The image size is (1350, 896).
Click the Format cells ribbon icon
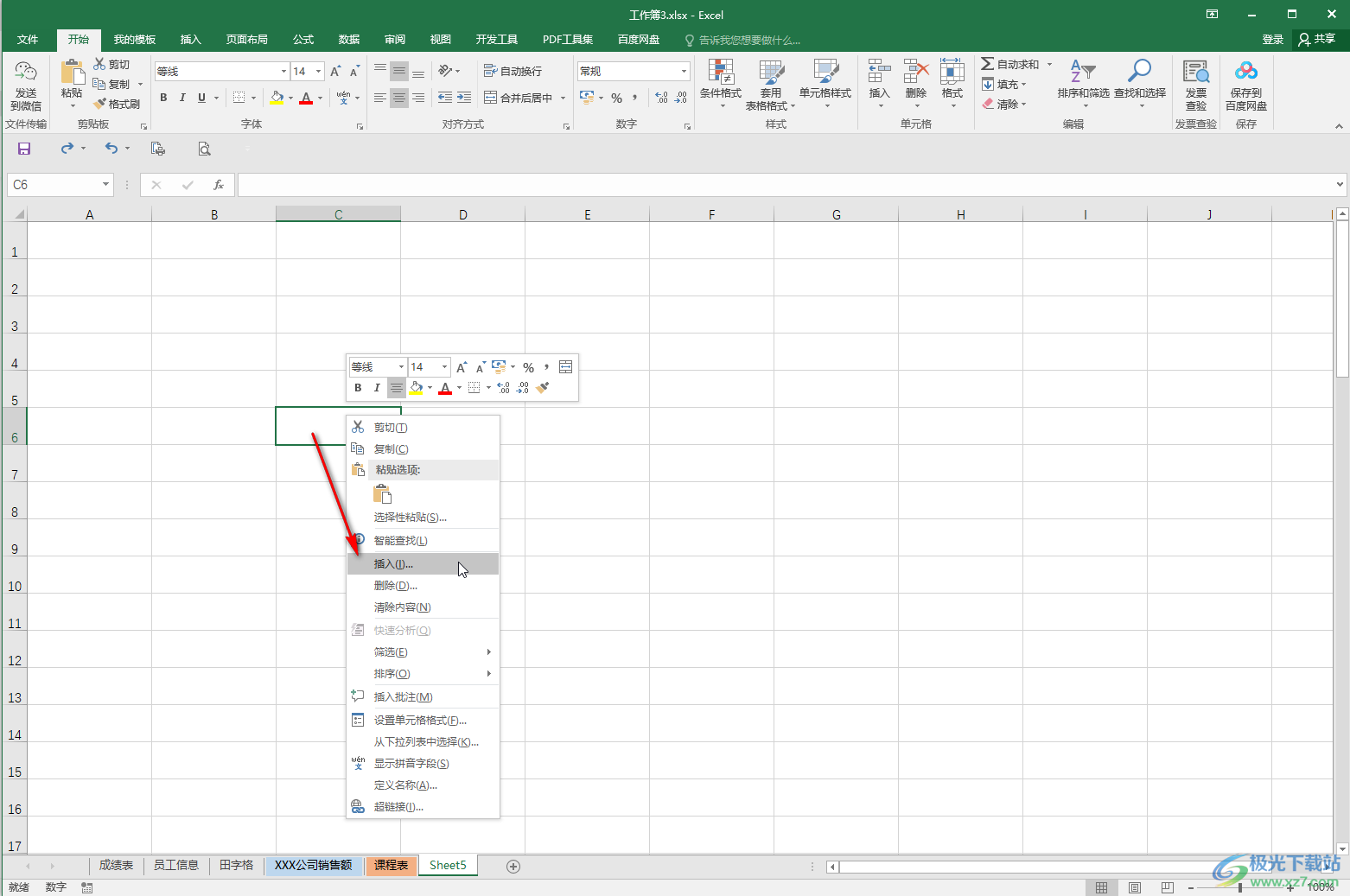tap(952, 72)
